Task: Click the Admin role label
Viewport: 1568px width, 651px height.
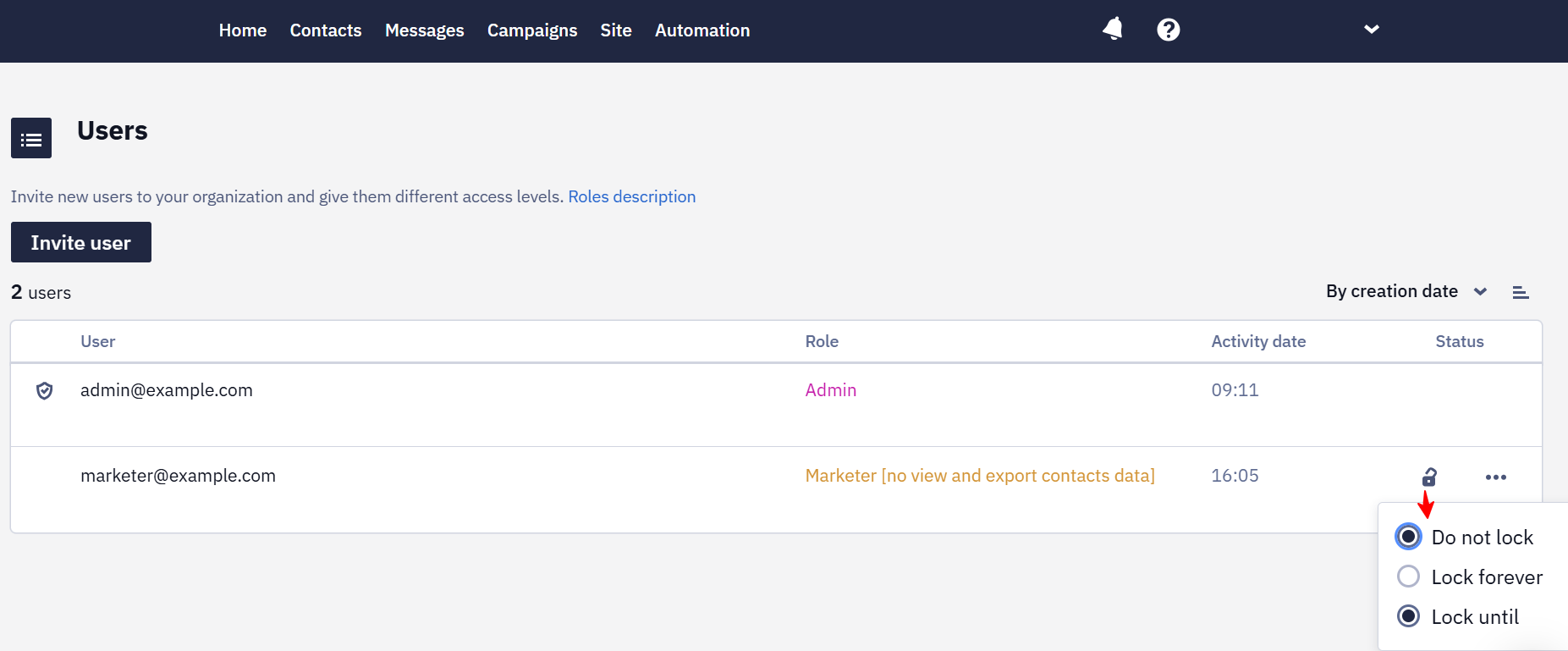Action: coord(831,390)
